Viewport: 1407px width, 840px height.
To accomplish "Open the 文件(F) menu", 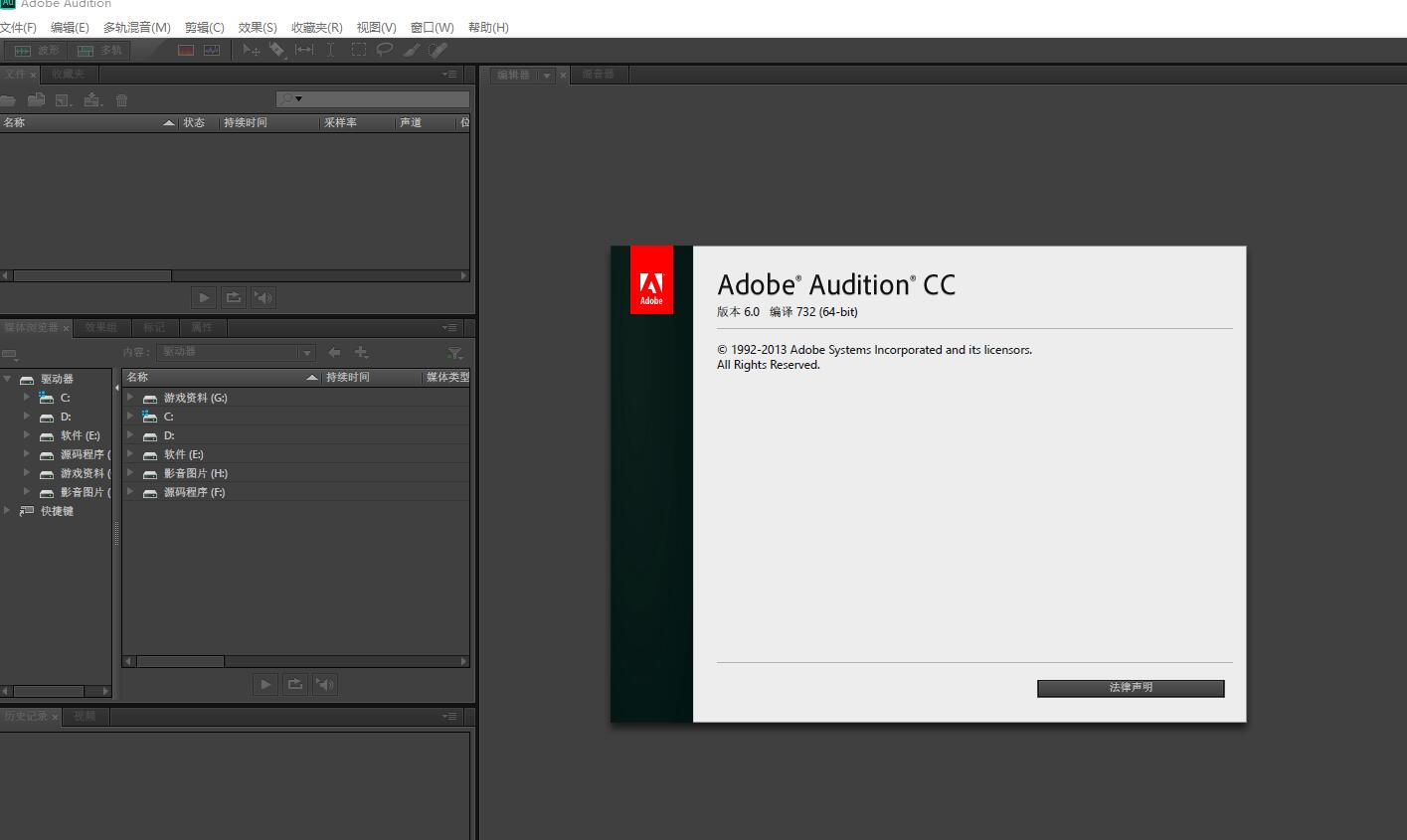I will point(18,28).
